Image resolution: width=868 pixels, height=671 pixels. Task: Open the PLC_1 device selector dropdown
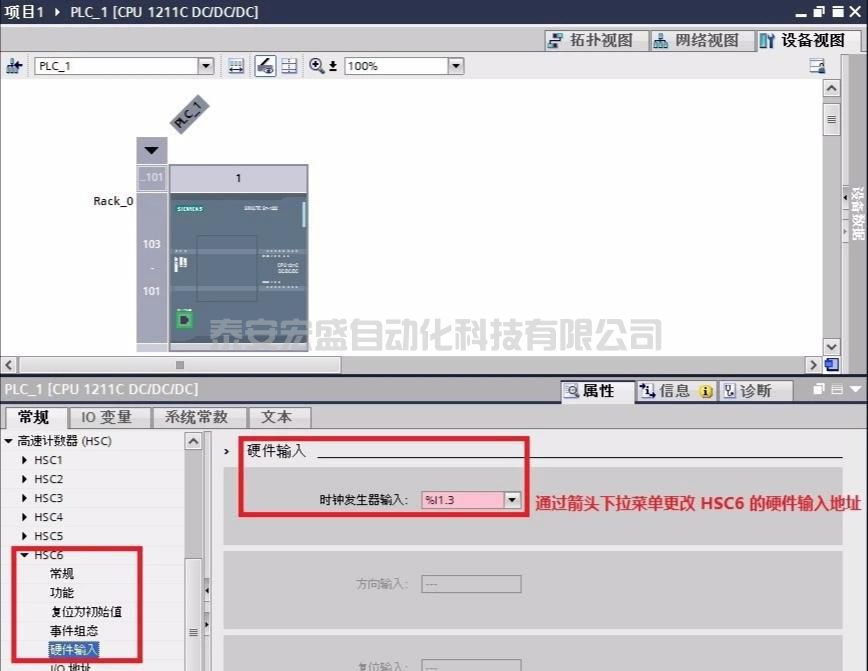[206, 66]
